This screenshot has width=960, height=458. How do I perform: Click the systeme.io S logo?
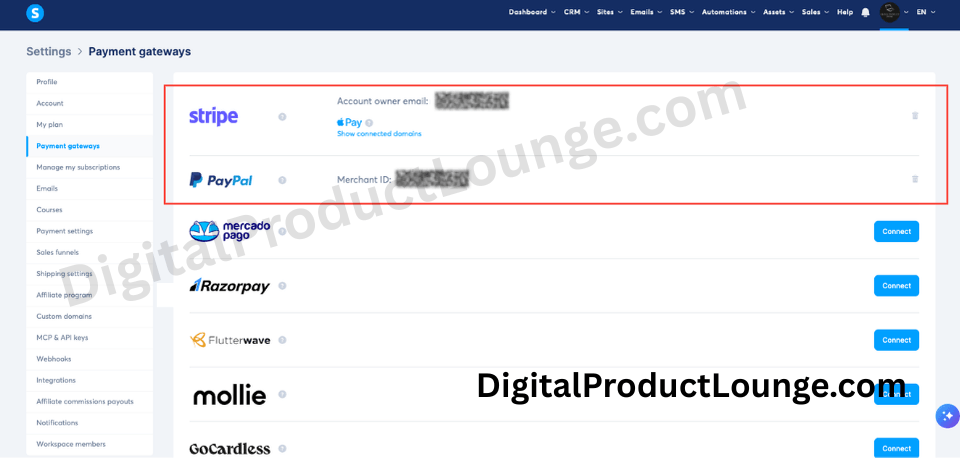pyautogui.click(x=35, y=13)
